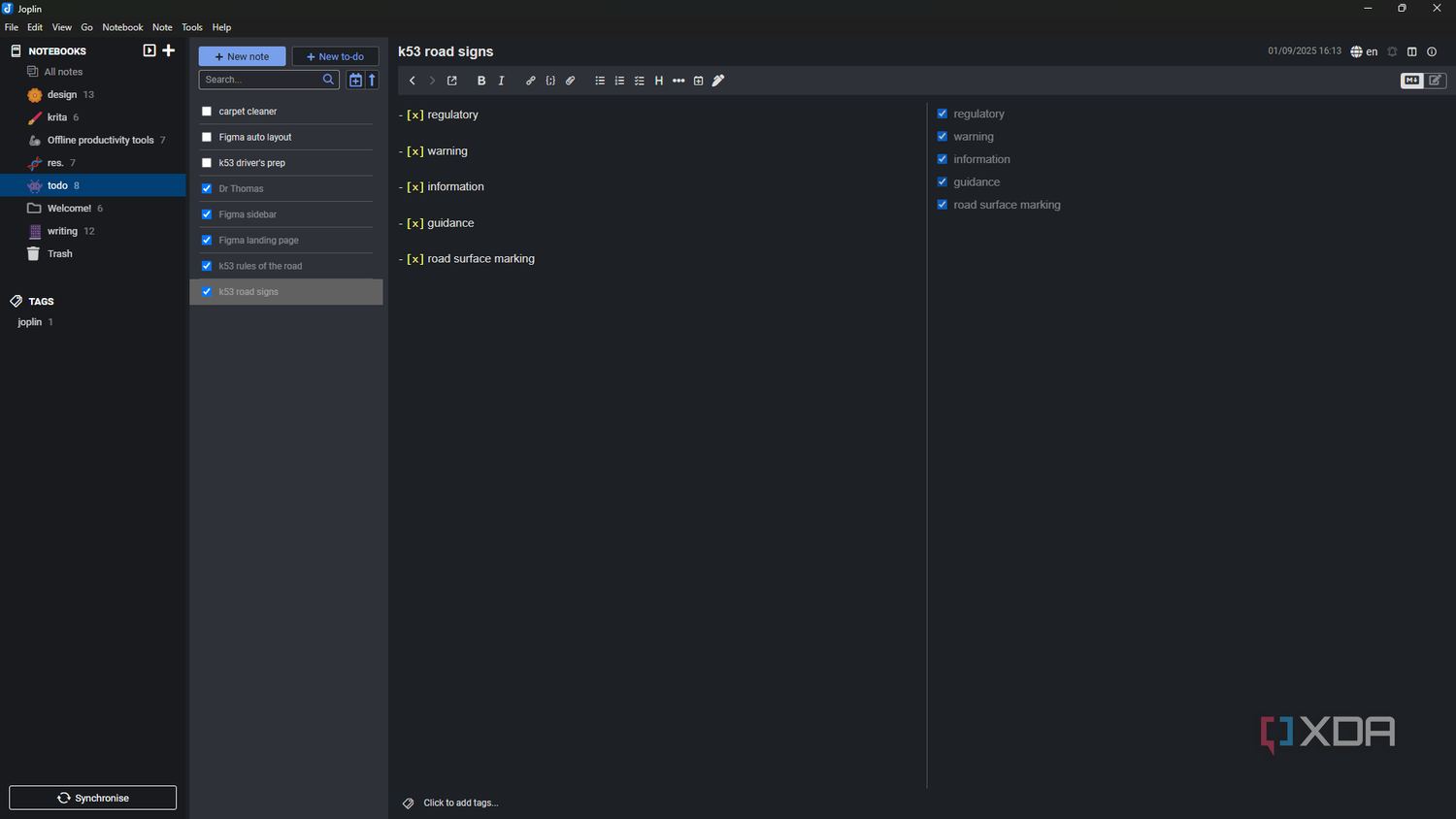1456x819 pixels.
Task: Uncheck the Figma sidebar to-do
Action: [x=207, y=214]
